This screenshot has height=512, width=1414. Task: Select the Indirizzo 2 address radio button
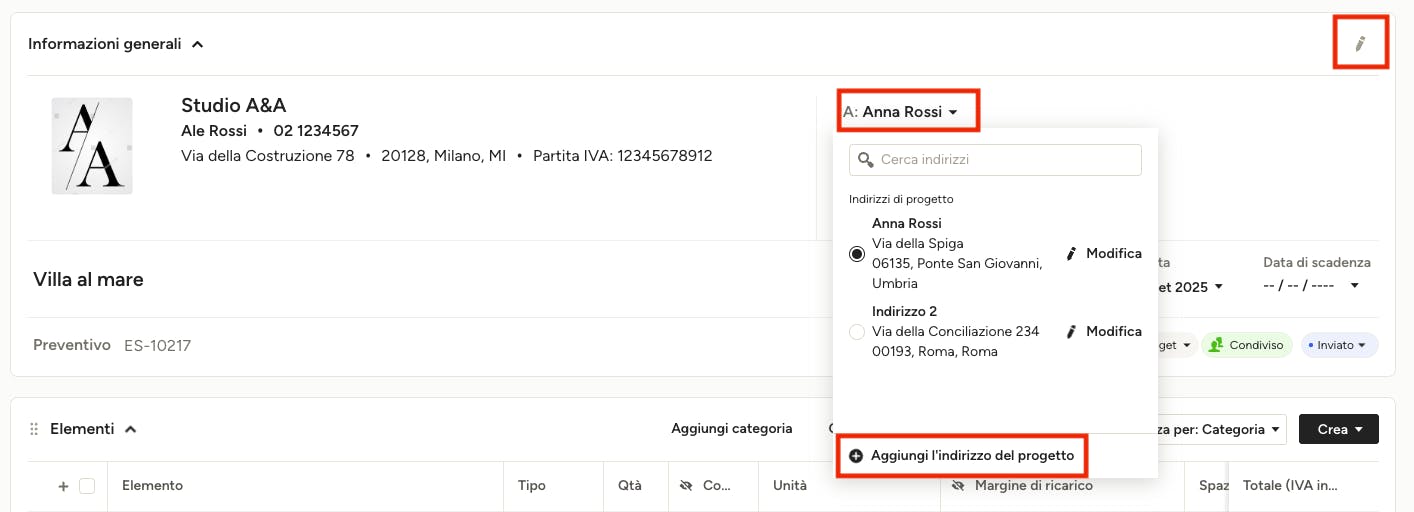click(857, 332)
